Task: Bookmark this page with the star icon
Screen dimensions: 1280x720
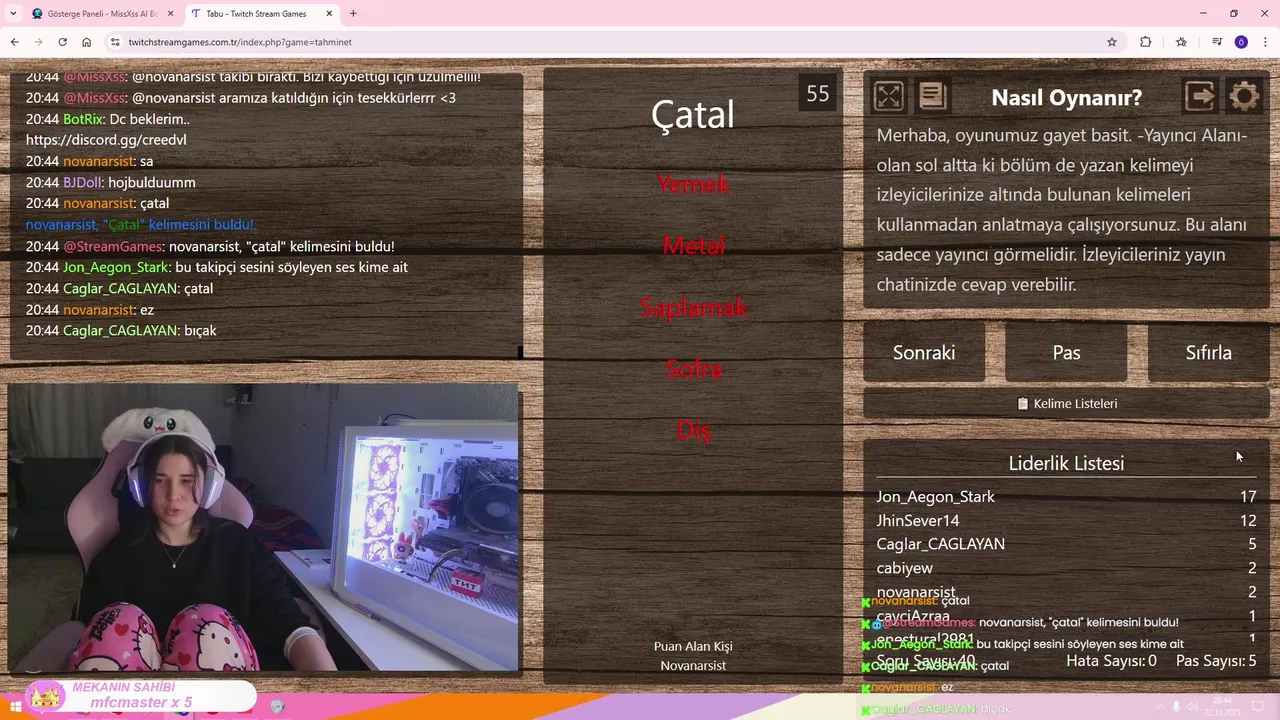Action: 1111,42
